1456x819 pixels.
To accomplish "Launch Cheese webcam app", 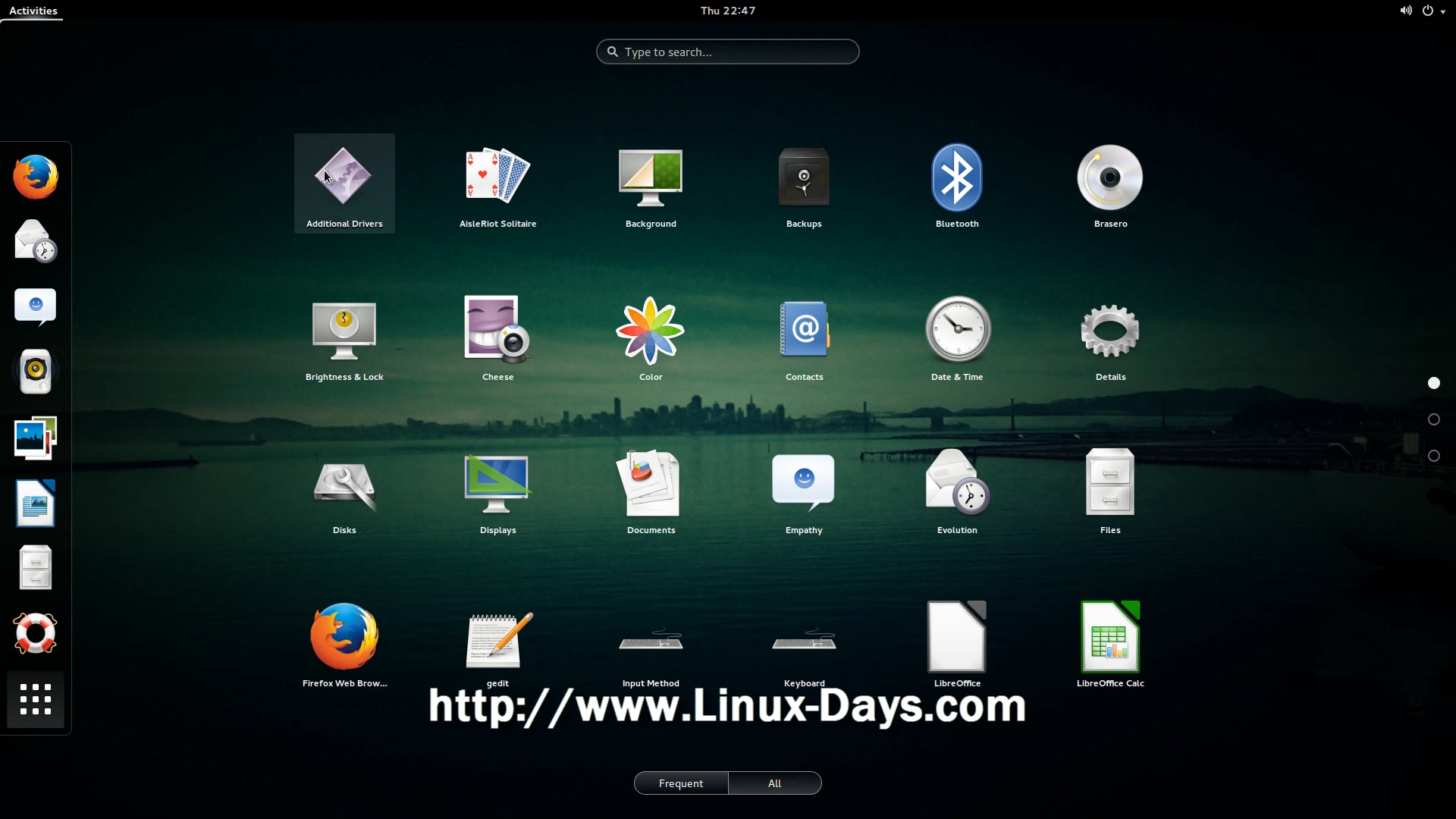I will pos(497,337).
